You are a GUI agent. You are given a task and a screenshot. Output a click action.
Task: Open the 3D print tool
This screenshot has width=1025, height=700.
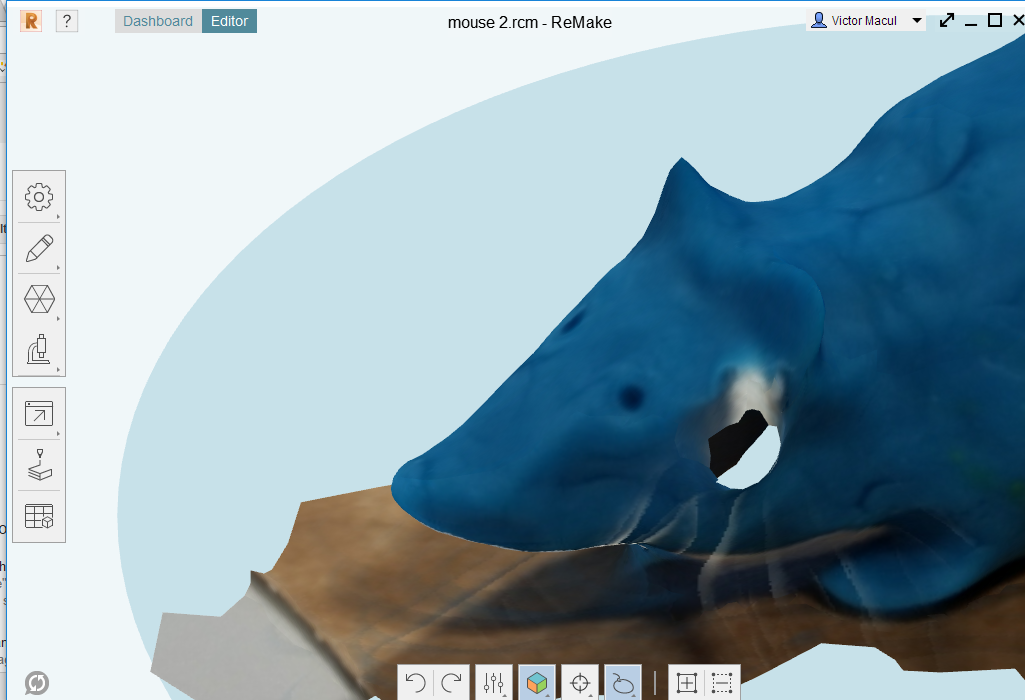pyautogui.click(x=39, y=465)
